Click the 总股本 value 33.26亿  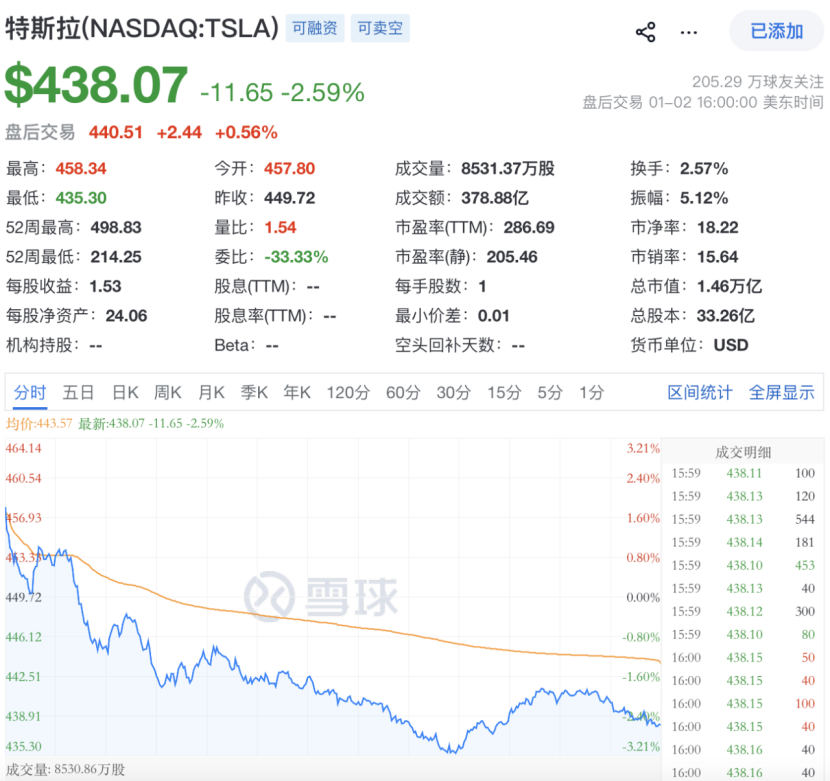[726, 316]
